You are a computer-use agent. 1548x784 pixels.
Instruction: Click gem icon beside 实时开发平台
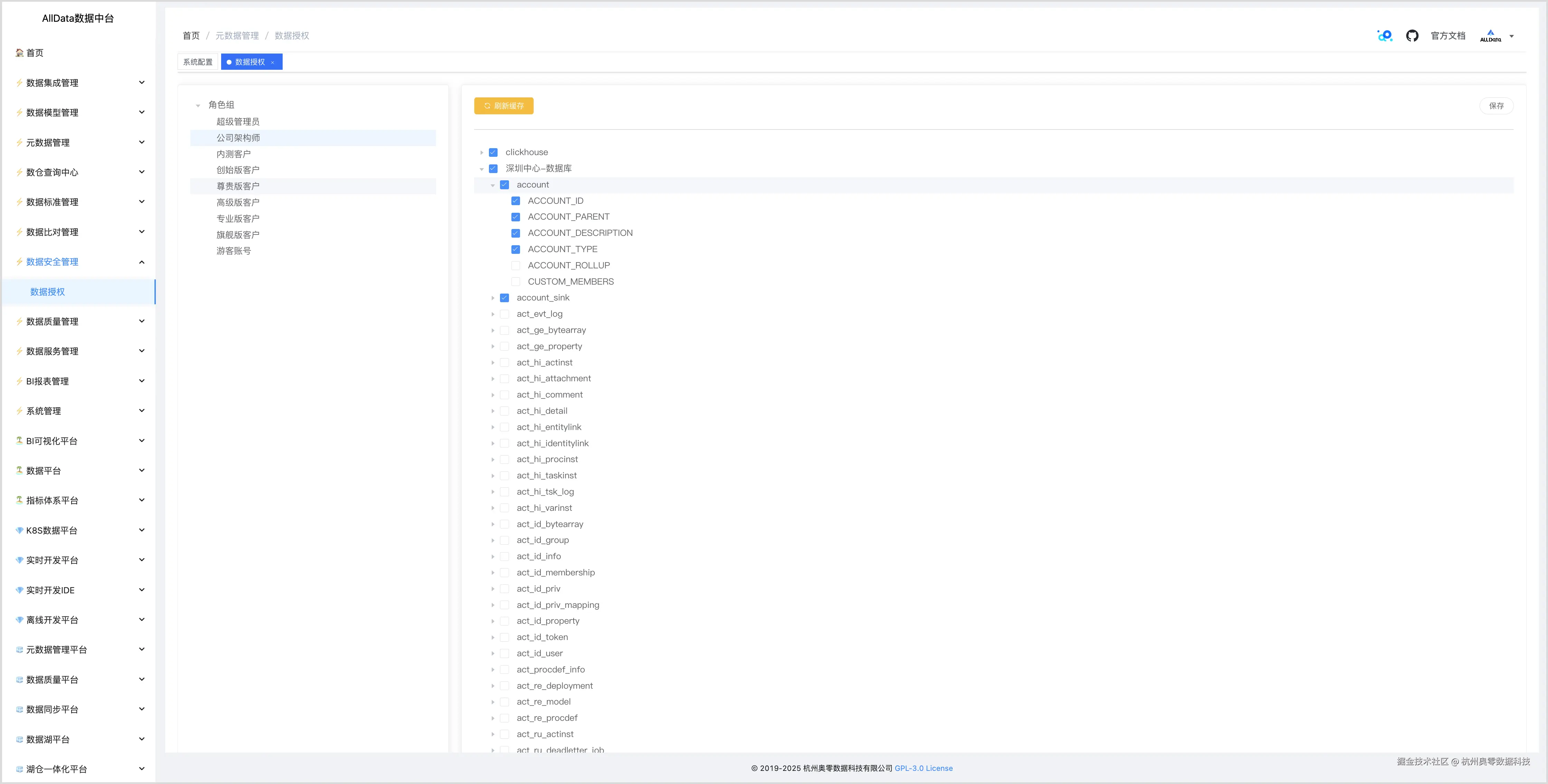point(19,560)
